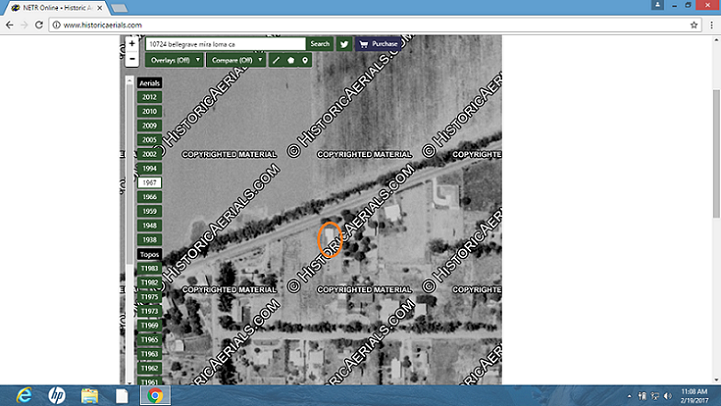Viewport: 721px width, 406px height.
Task: Select the 1966 aerial year
Action: 149,197
